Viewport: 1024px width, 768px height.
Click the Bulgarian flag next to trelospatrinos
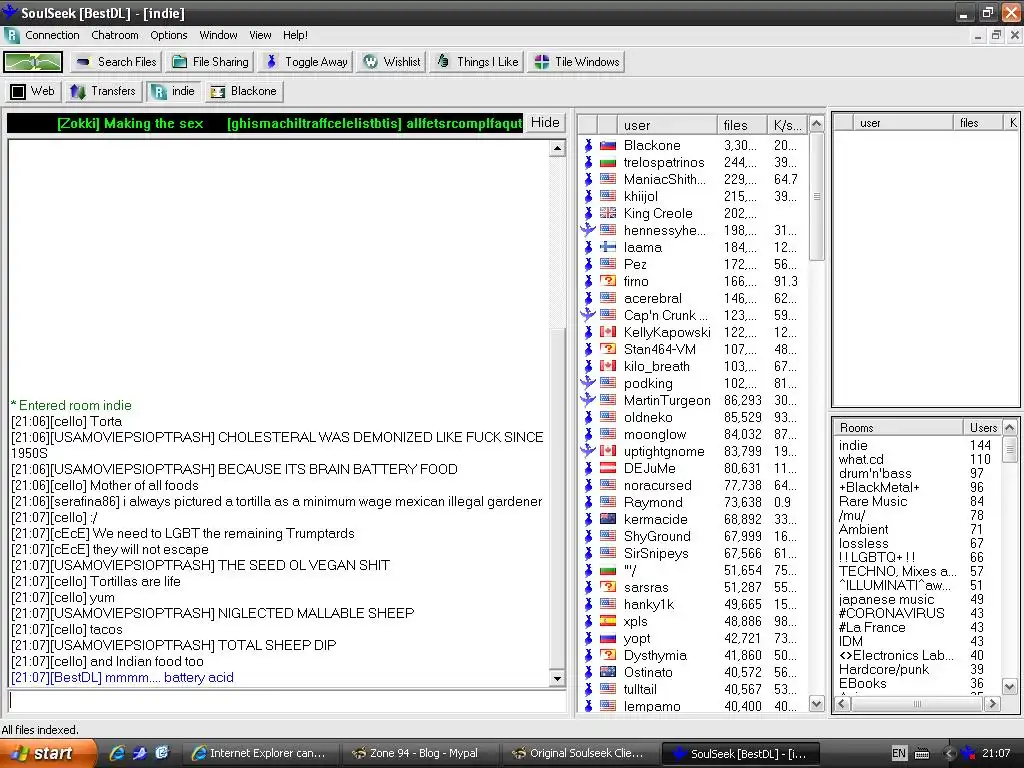pyautogui.click(x=608, y=163)
